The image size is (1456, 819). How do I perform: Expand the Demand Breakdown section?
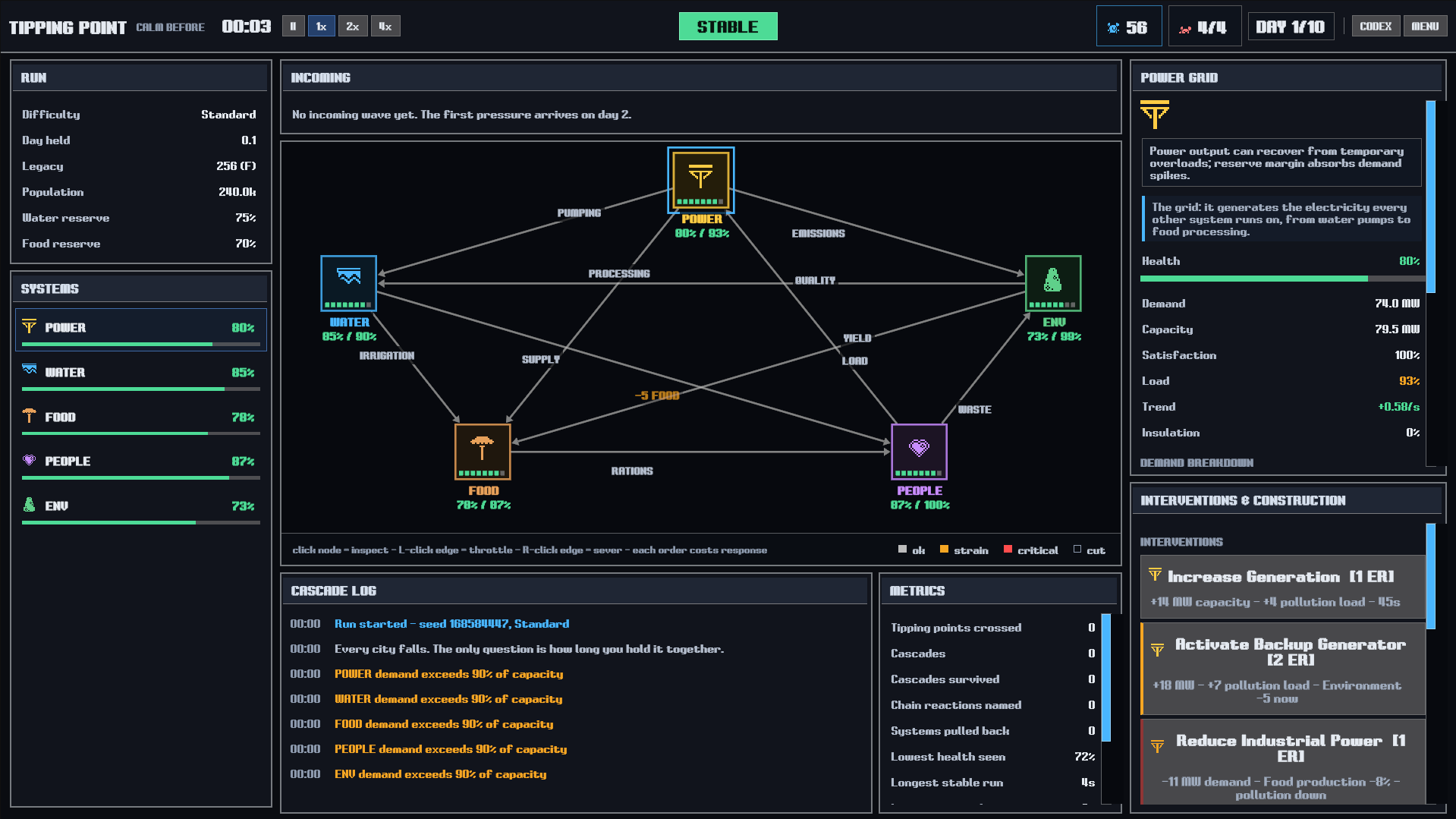pyautogui.click(x=1197, y=463)
